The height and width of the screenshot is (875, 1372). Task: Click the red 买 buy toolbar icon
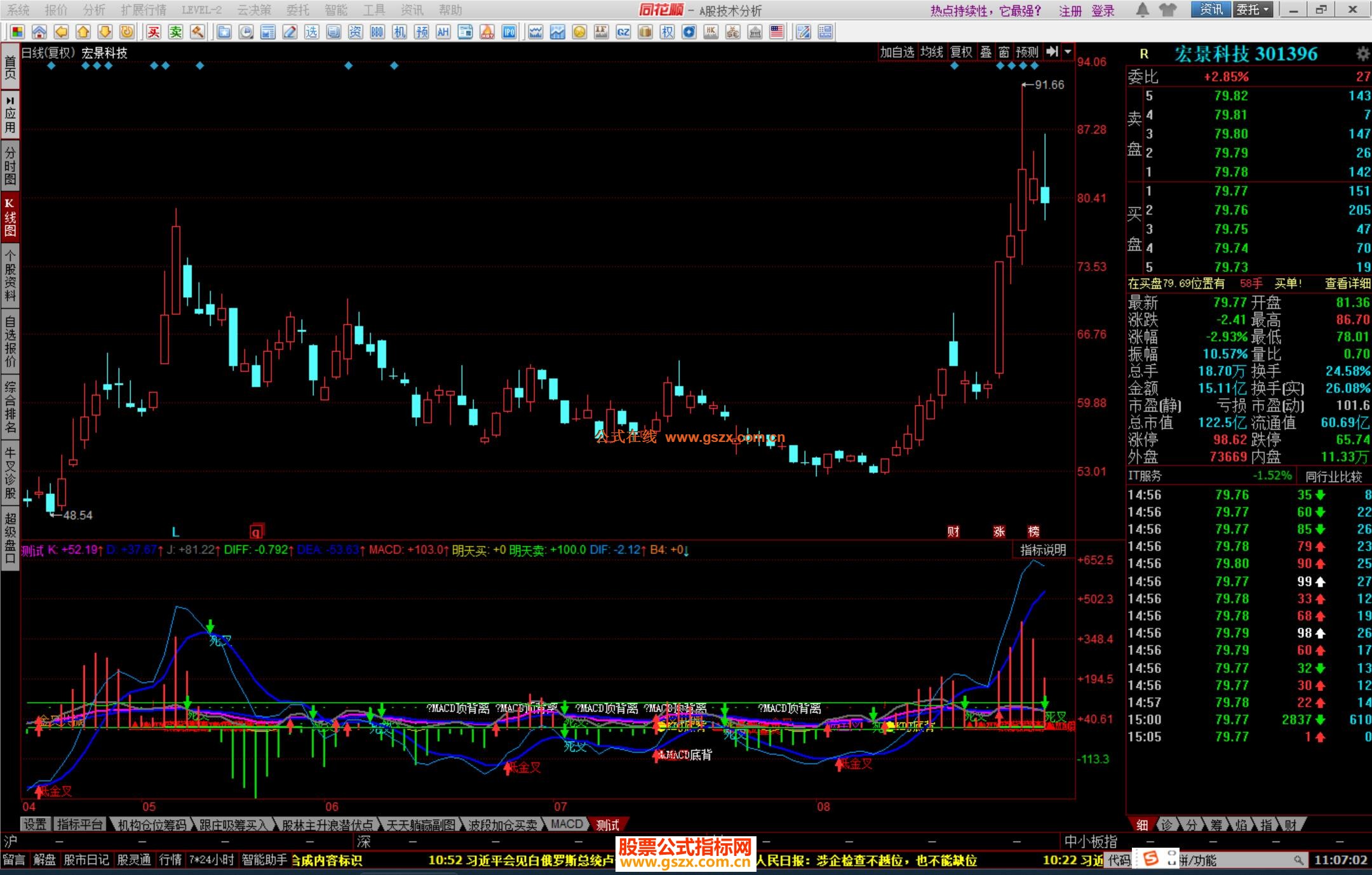coord(154,32)
